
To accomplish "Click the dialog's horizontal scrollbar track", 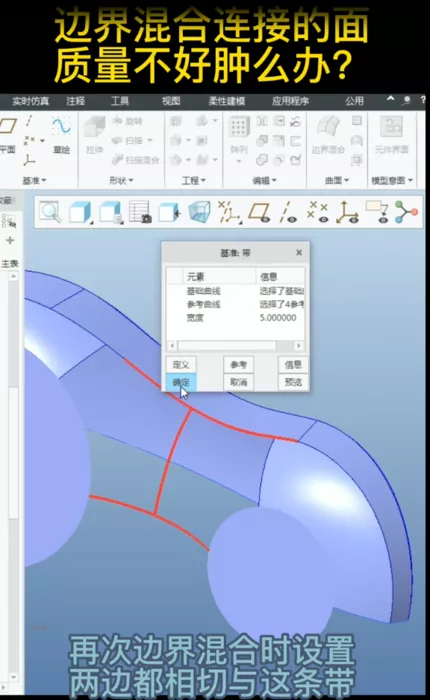I will pos(226,346).
